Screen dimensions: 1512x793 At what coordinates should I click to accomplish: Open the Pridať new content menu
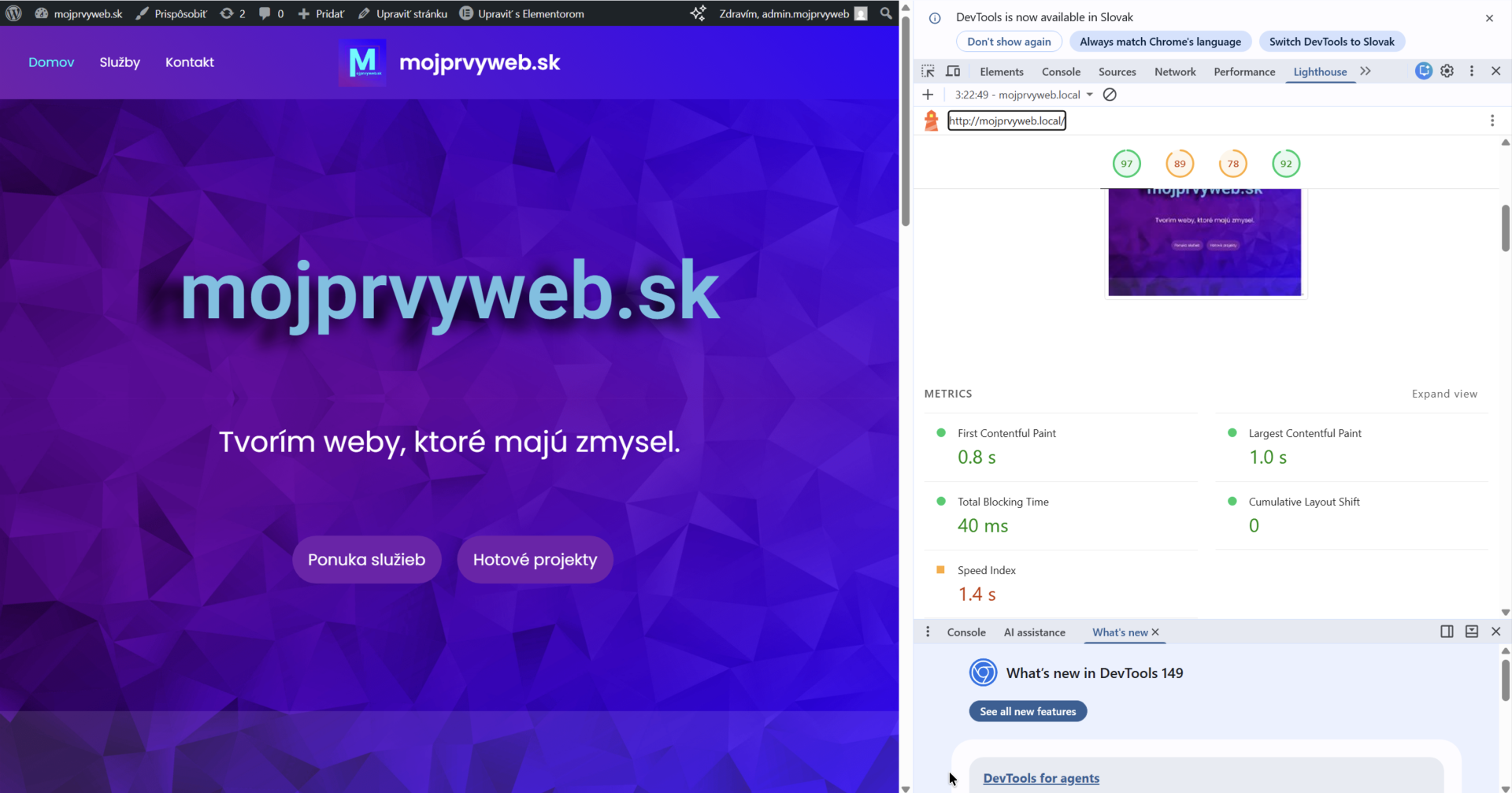tap(321, 13)
